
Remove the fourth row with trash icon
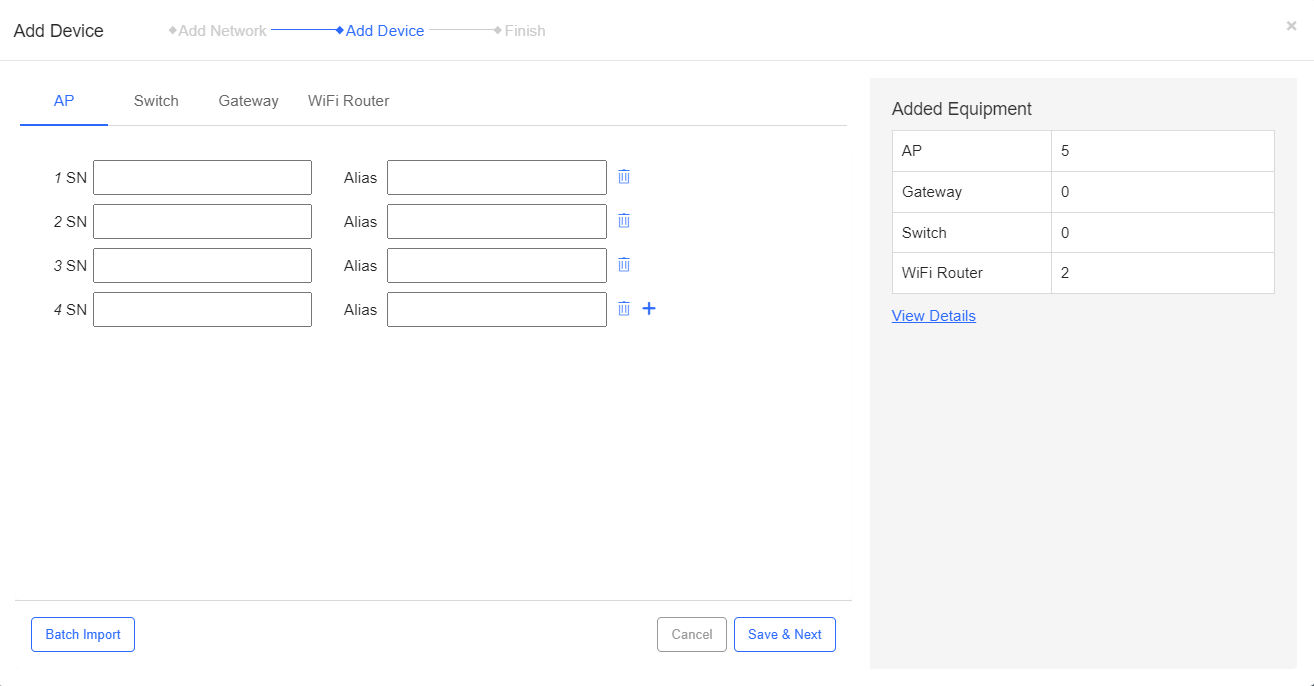(x=624, y=309)
